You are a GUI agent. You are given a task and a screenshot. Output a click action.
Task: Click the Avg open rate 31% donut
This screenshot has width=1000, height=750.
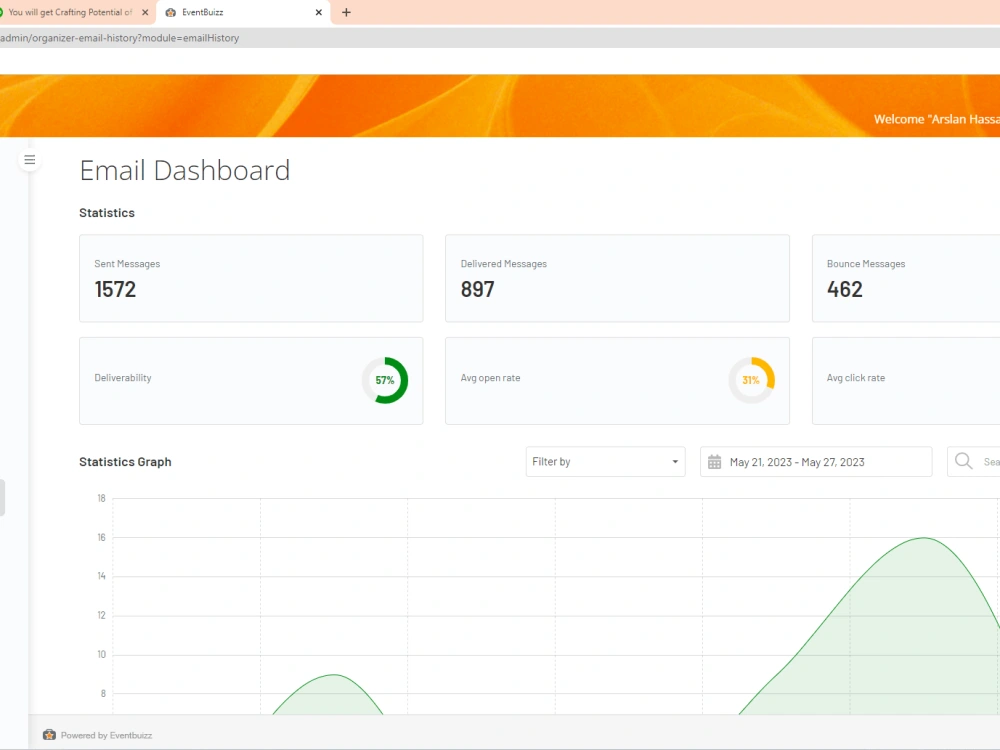click(751, 380)
